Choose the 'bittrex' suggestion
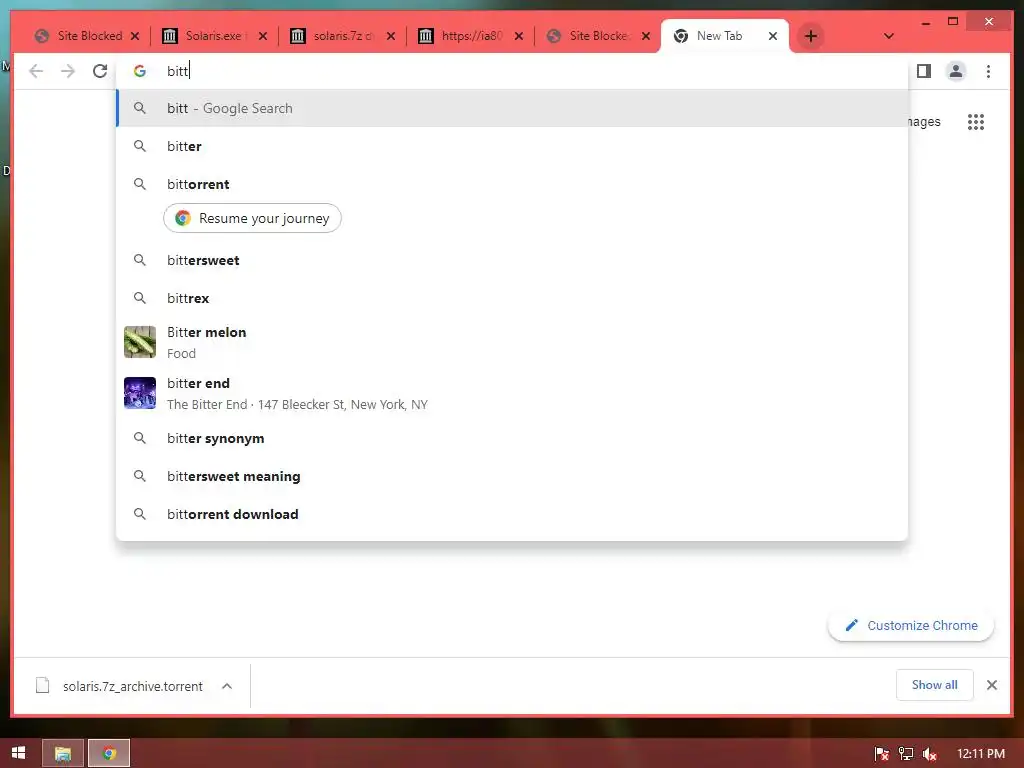This screenshot has height=768, width=1024. pos(512,298)
